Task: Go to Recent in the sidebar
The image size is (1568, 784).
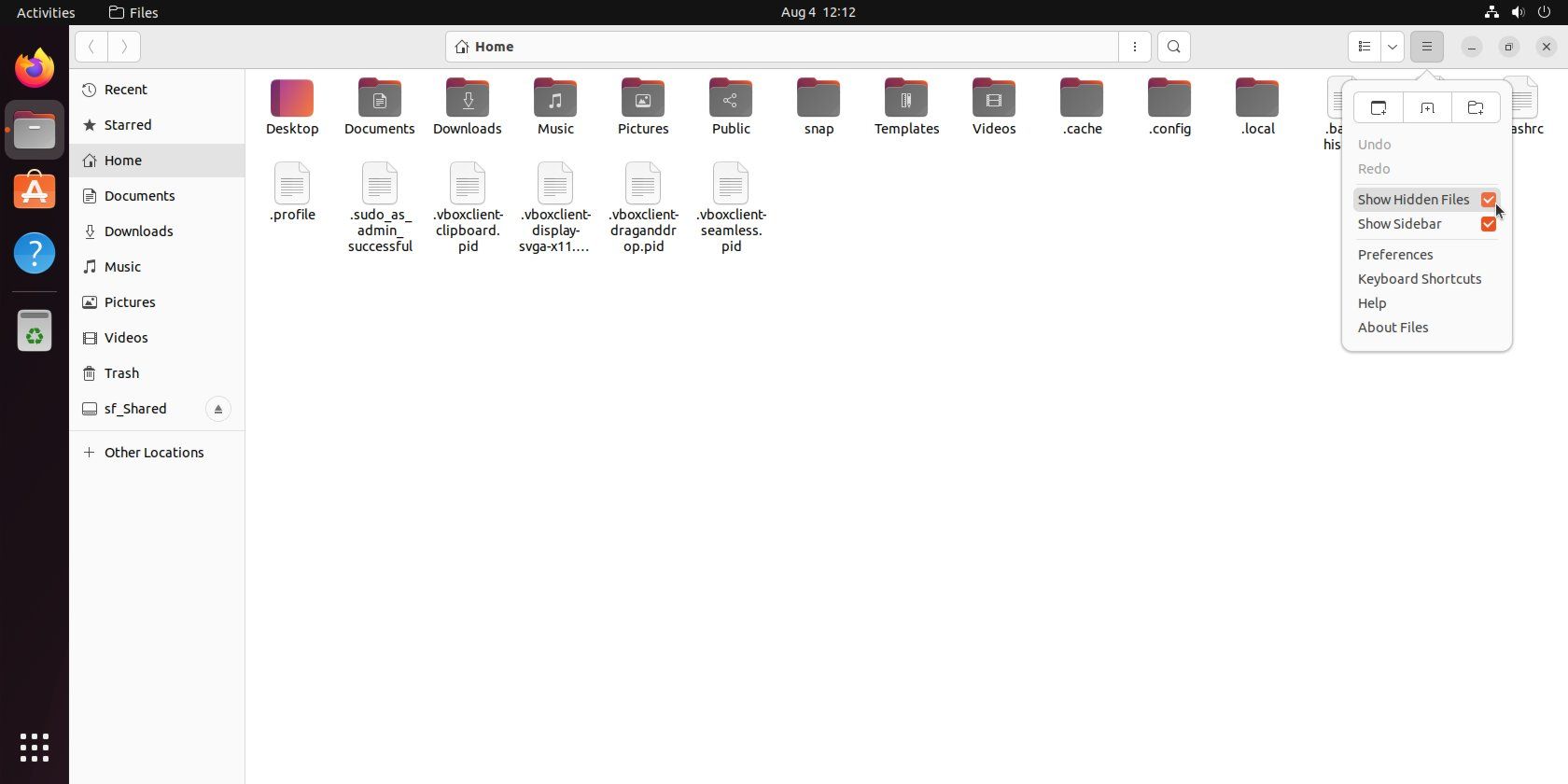Action: click(157, 90)
